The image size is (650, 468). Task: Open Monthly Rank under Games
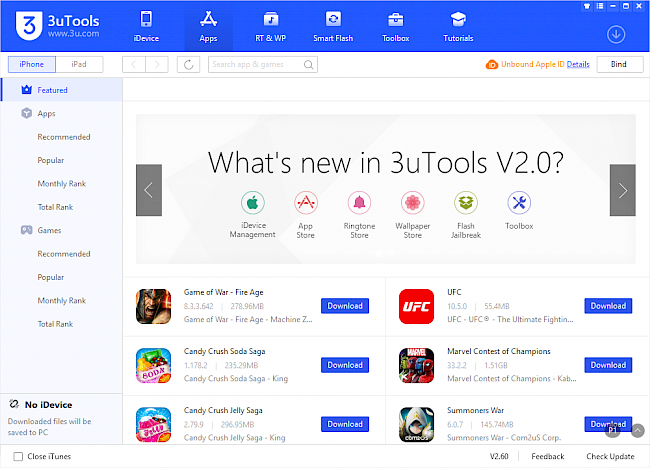[62, 301]
